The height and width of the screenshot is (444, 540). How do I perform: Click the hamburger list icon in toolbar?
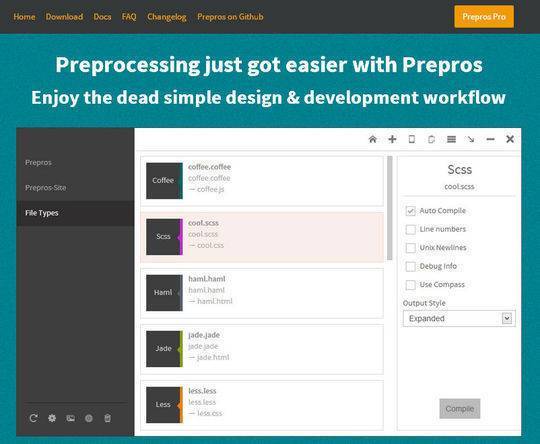451,139
